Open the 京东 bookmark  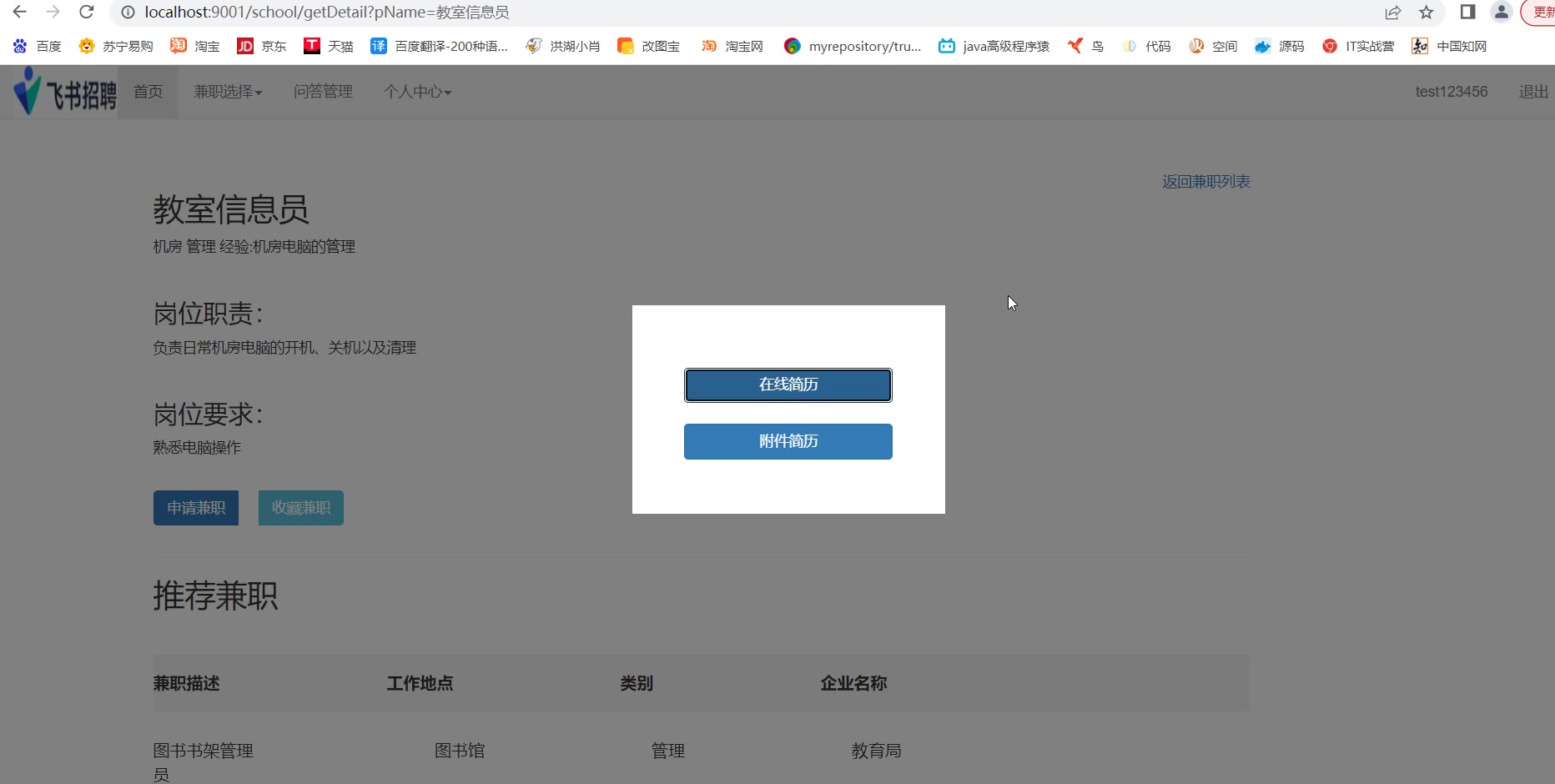(262, 46)
